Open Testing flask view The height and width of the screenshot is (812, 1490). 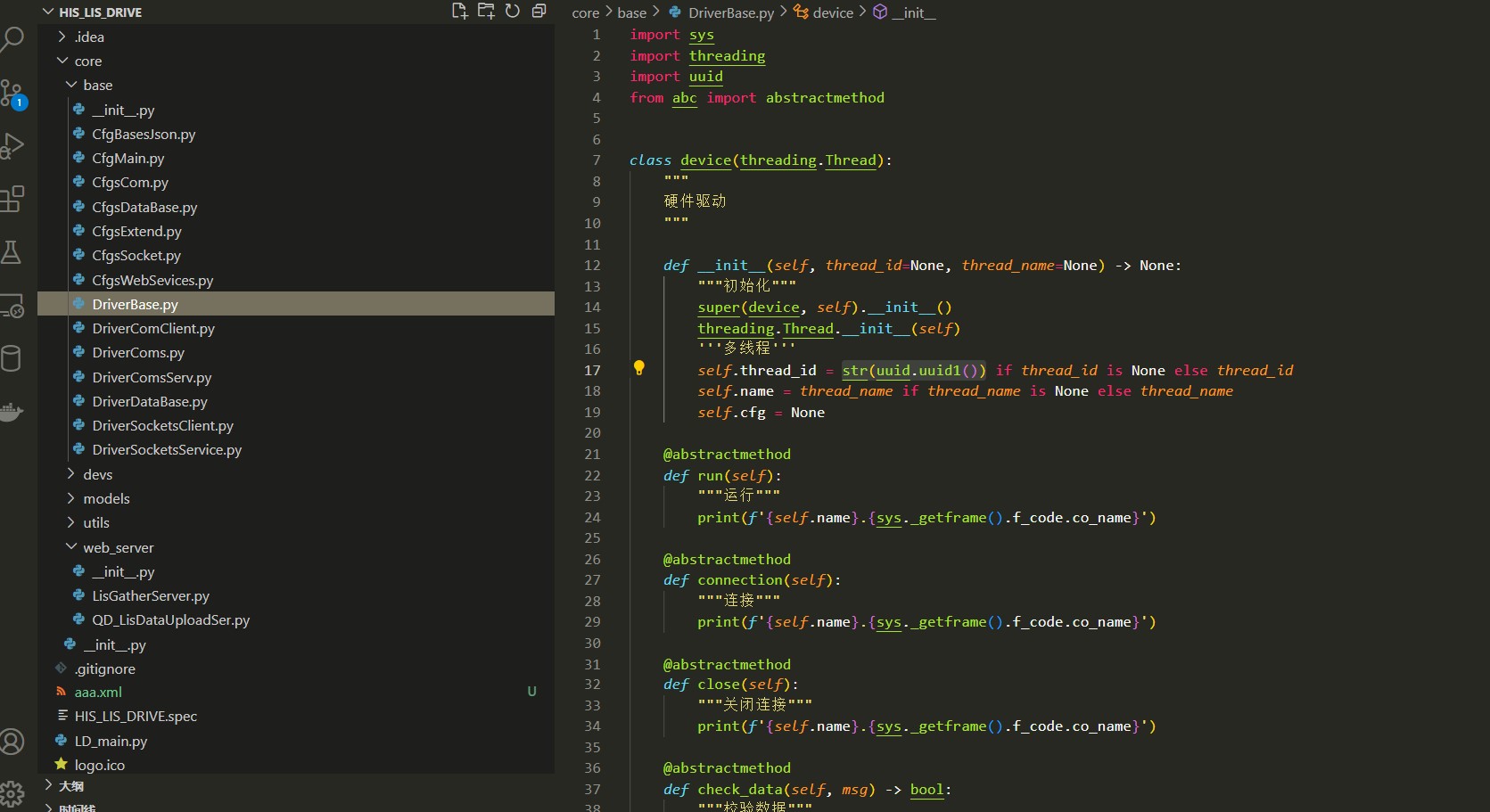[12, 252]
